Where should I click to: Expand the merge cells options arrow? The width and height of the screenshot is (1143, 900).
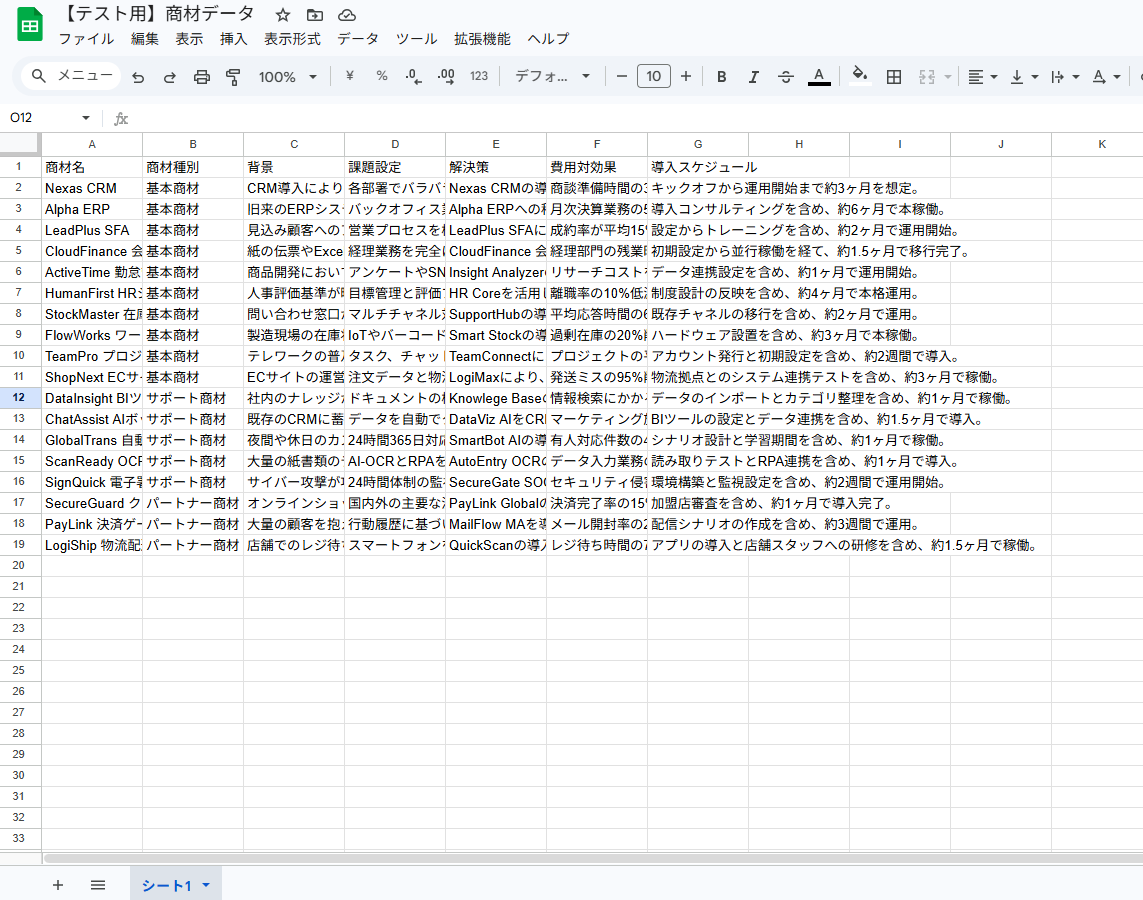[x=948, y=77]
